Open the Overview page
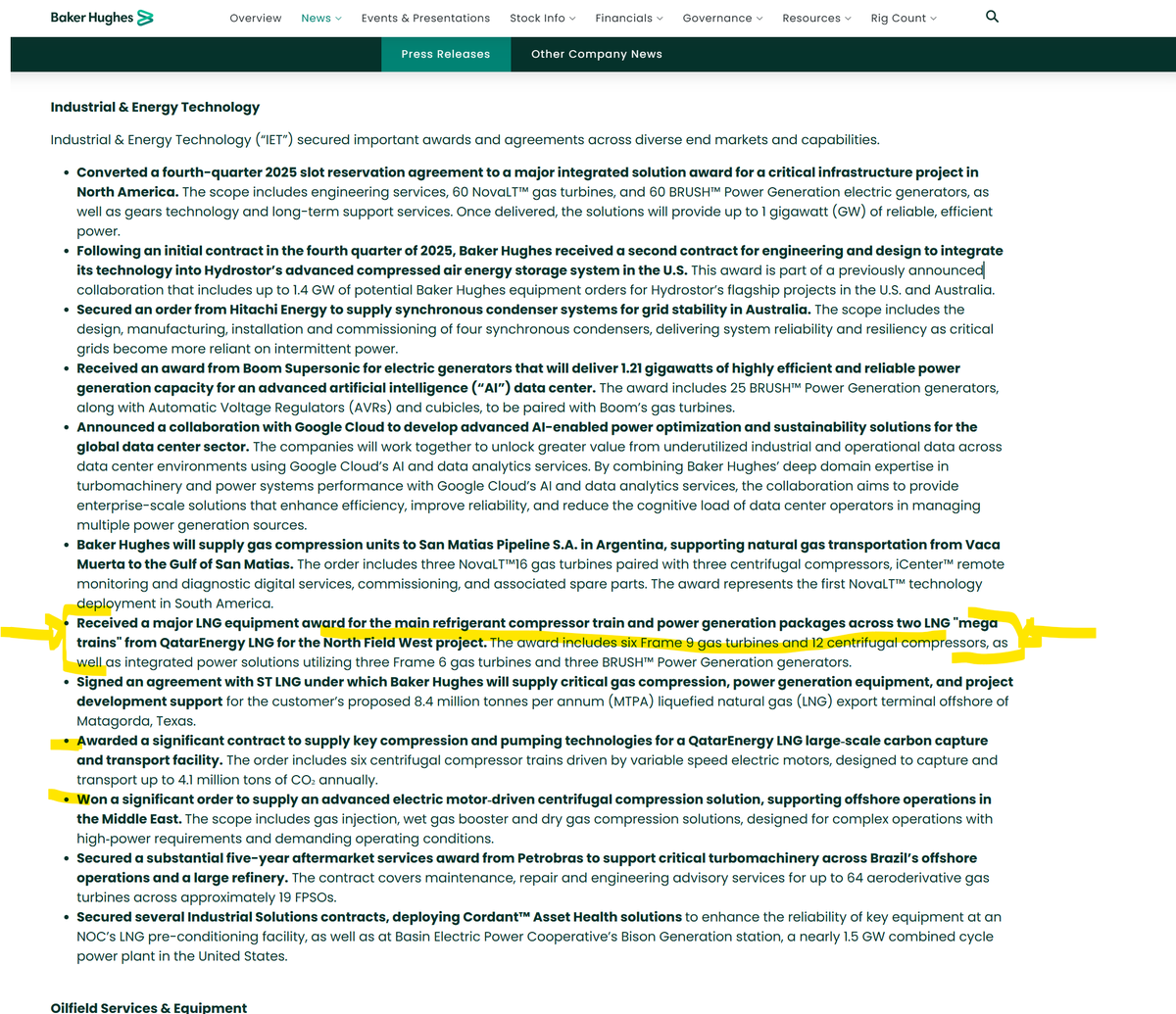The height and width of the screenshot is (1014, 1176). [x=256, y=18]
